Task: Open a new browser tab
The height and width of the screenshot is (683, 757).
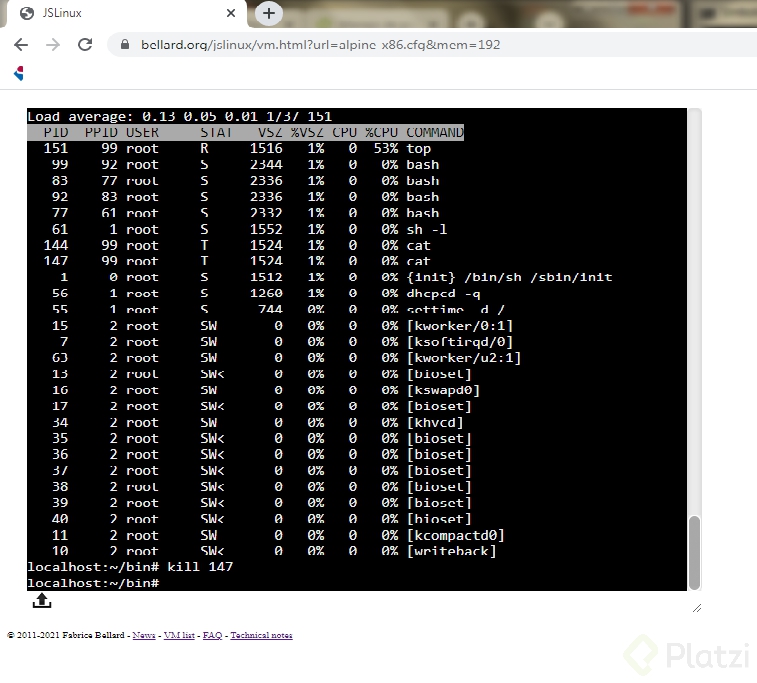Action: tap(268, 13)
